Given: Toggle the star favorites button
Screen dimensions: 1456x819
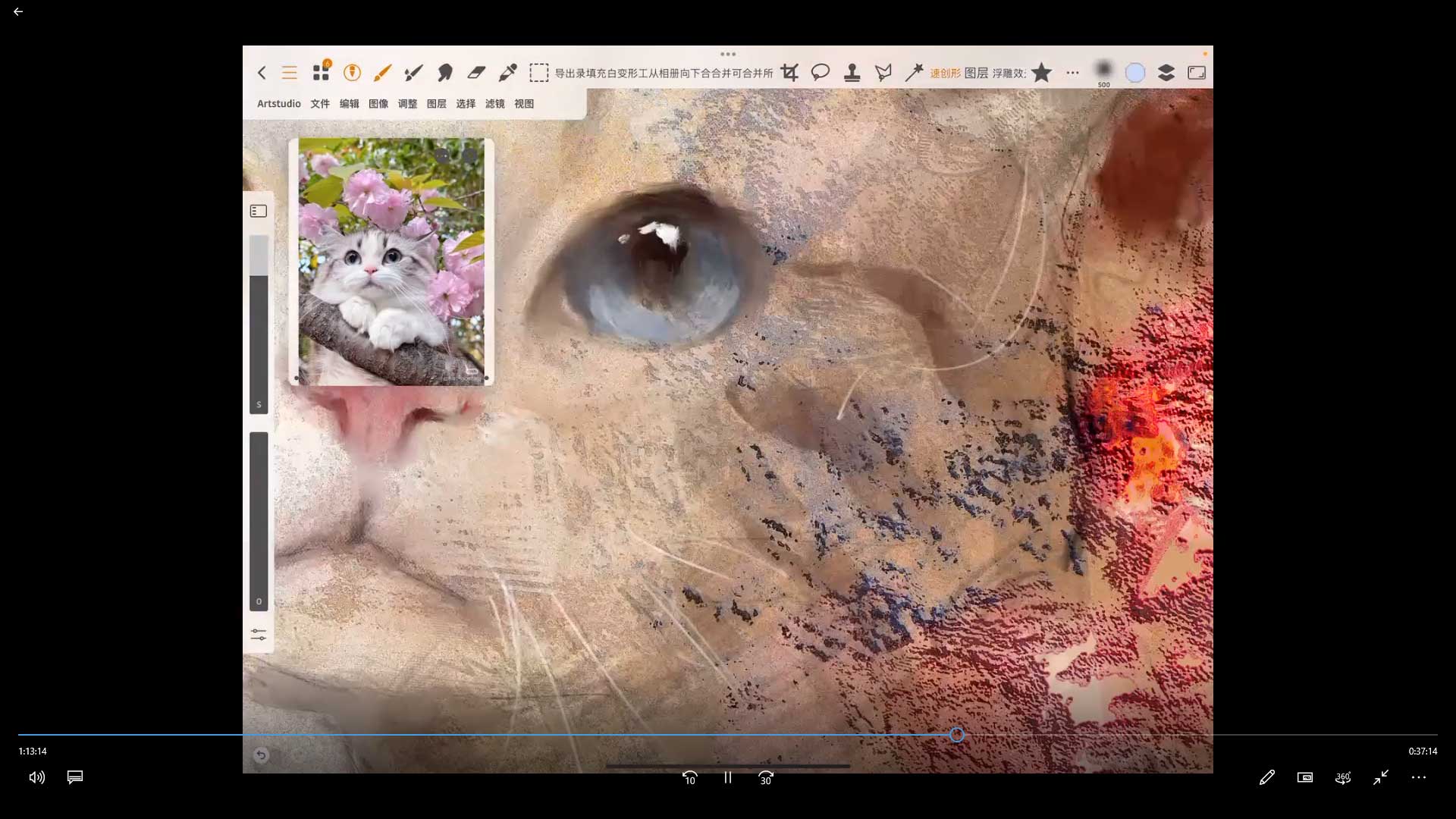Looking at the screenshot, I should tap(1042, 73).
